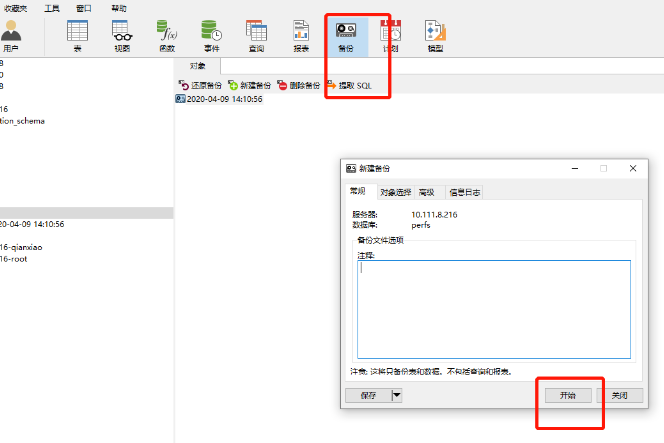The image size is (664, 443).
Task: Select the 对象 (Objects) tab
Action: 197,66
